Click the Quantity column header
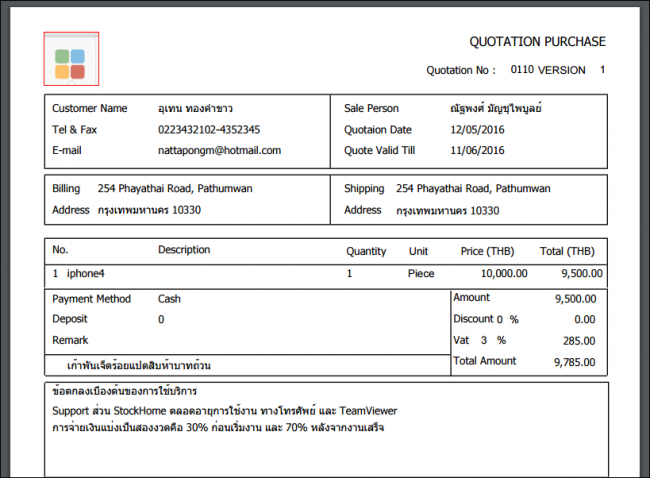This screenshot has width=650, height=478. point(366,251)
